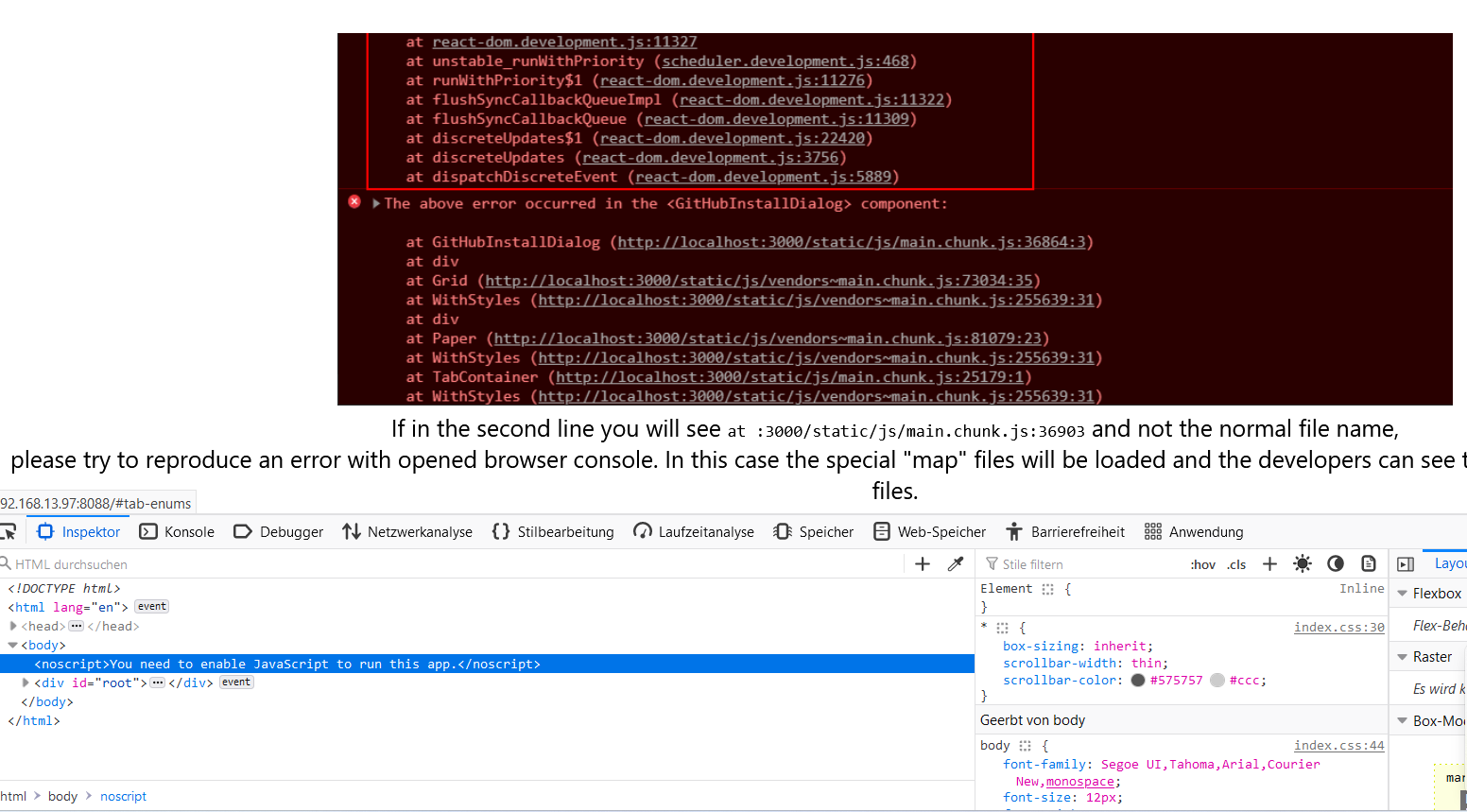The height and width of the screenshot is (812, 1467).
Task: Click the scrollbar-width thin value
Action: click(1147, 663)
